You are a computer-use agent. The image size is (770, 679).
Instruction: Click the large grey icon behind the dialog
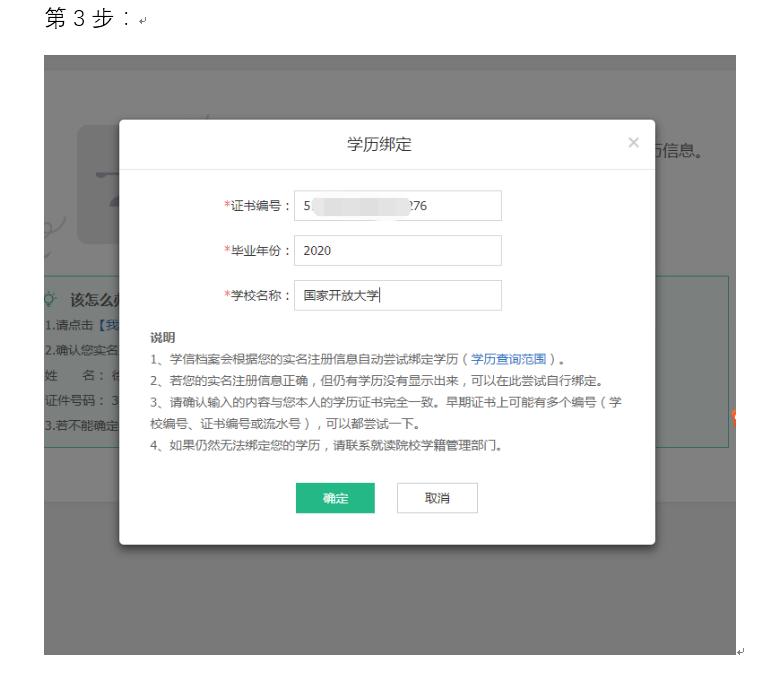click(x=98, y=185)
